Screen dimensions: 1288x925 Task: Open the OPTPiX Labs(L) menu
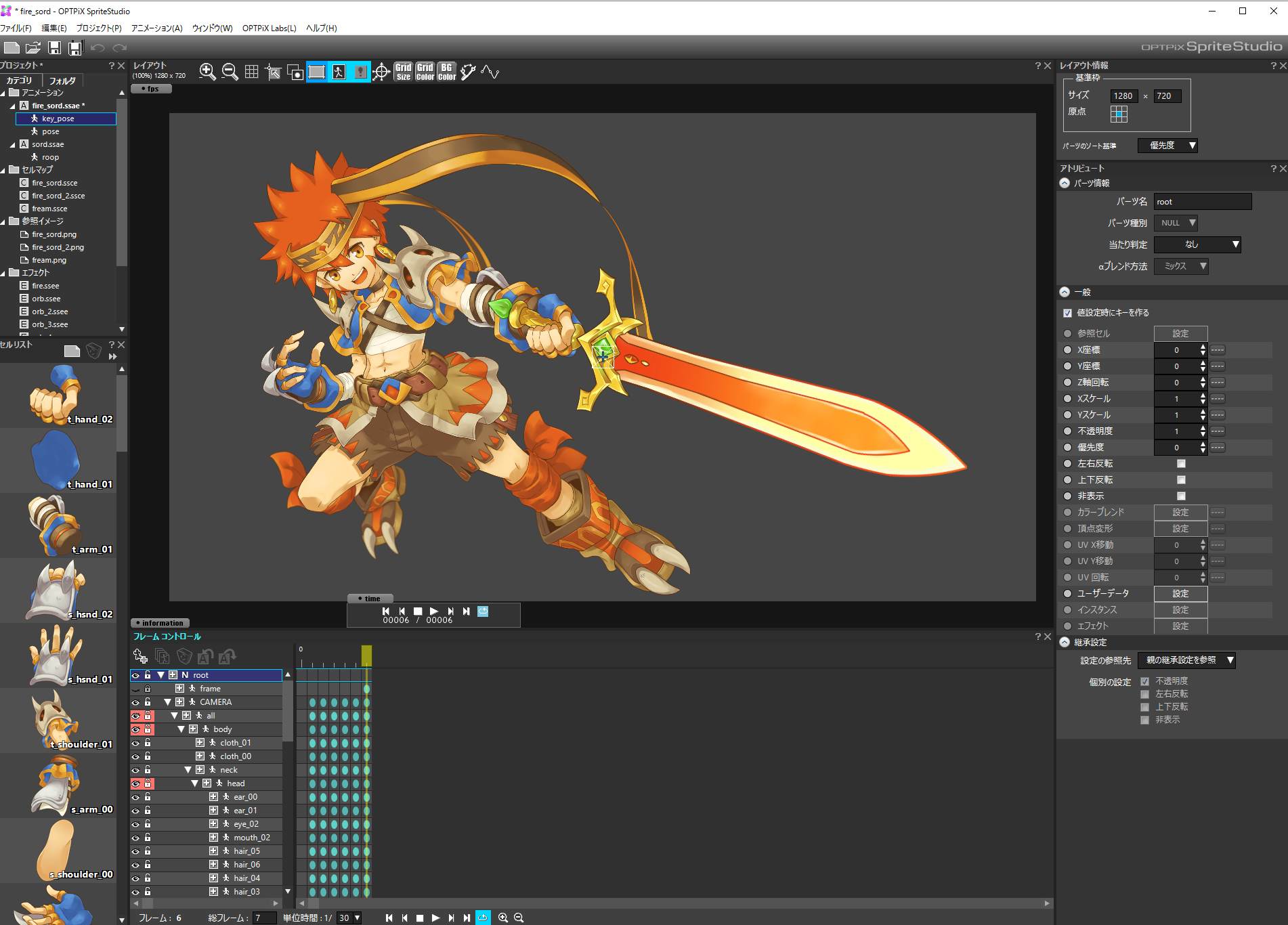pos(270,28)
